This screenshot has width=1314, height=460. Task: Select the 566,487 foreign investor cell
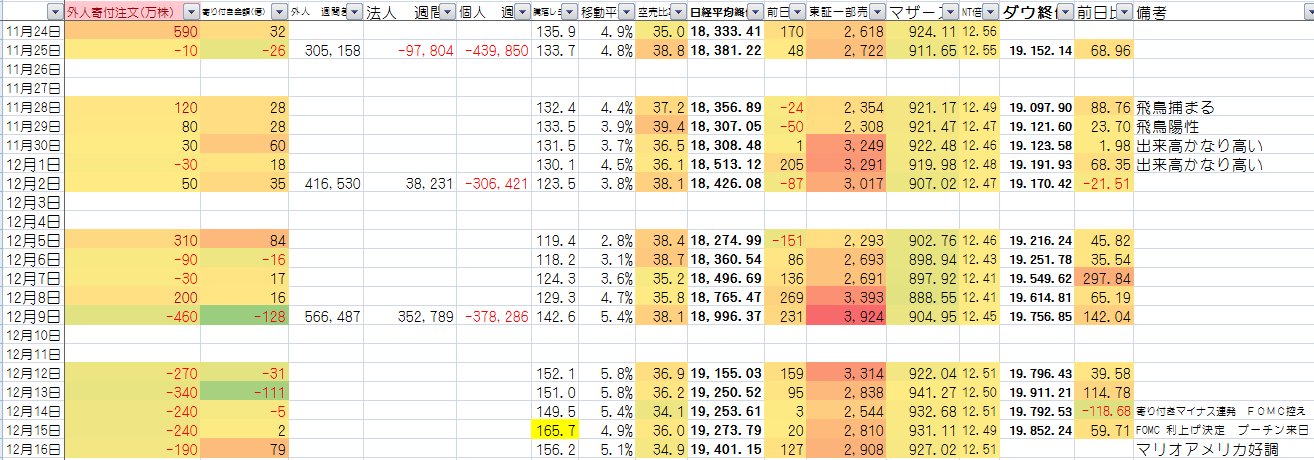point(325,316)
